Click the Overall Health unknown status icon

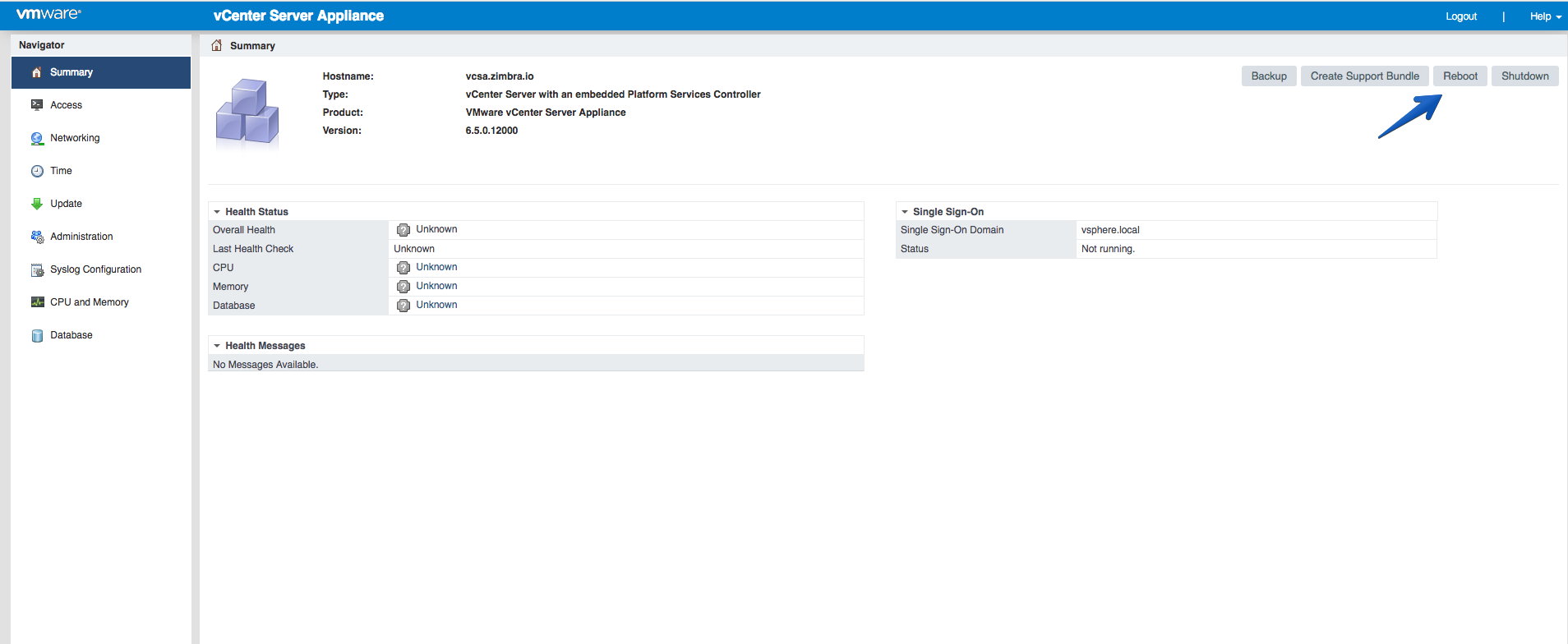(404, 230)
